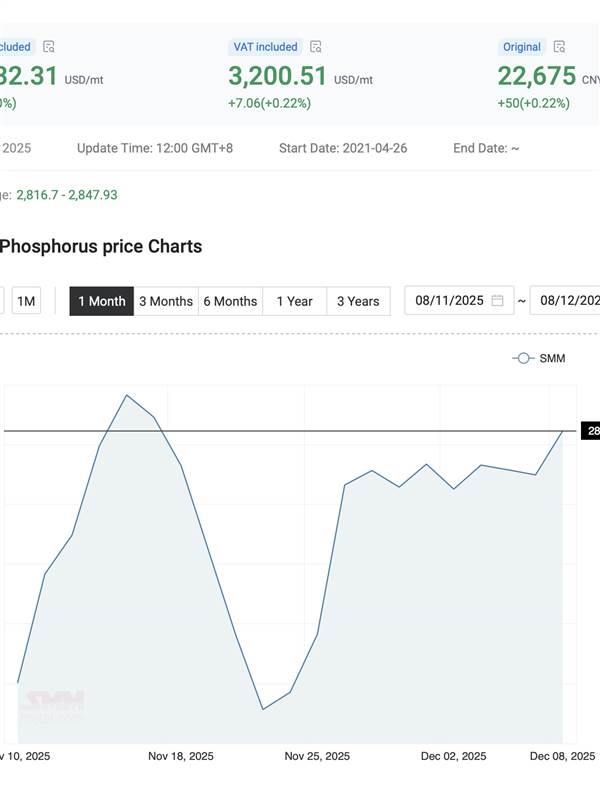This screenshot has height=800, width=600.
Task: Toggle the SMM series legend marker
Action: coord(523,358)
